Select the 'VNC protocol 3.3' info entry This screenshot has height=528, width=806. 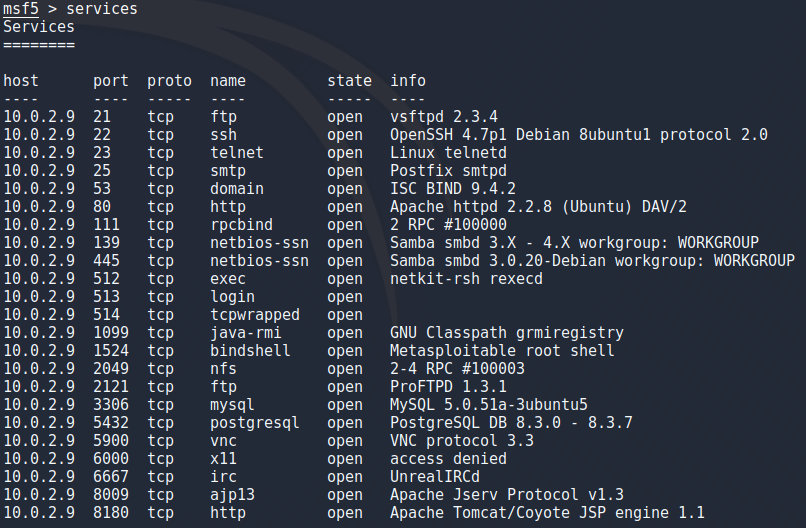pos(462,441)
